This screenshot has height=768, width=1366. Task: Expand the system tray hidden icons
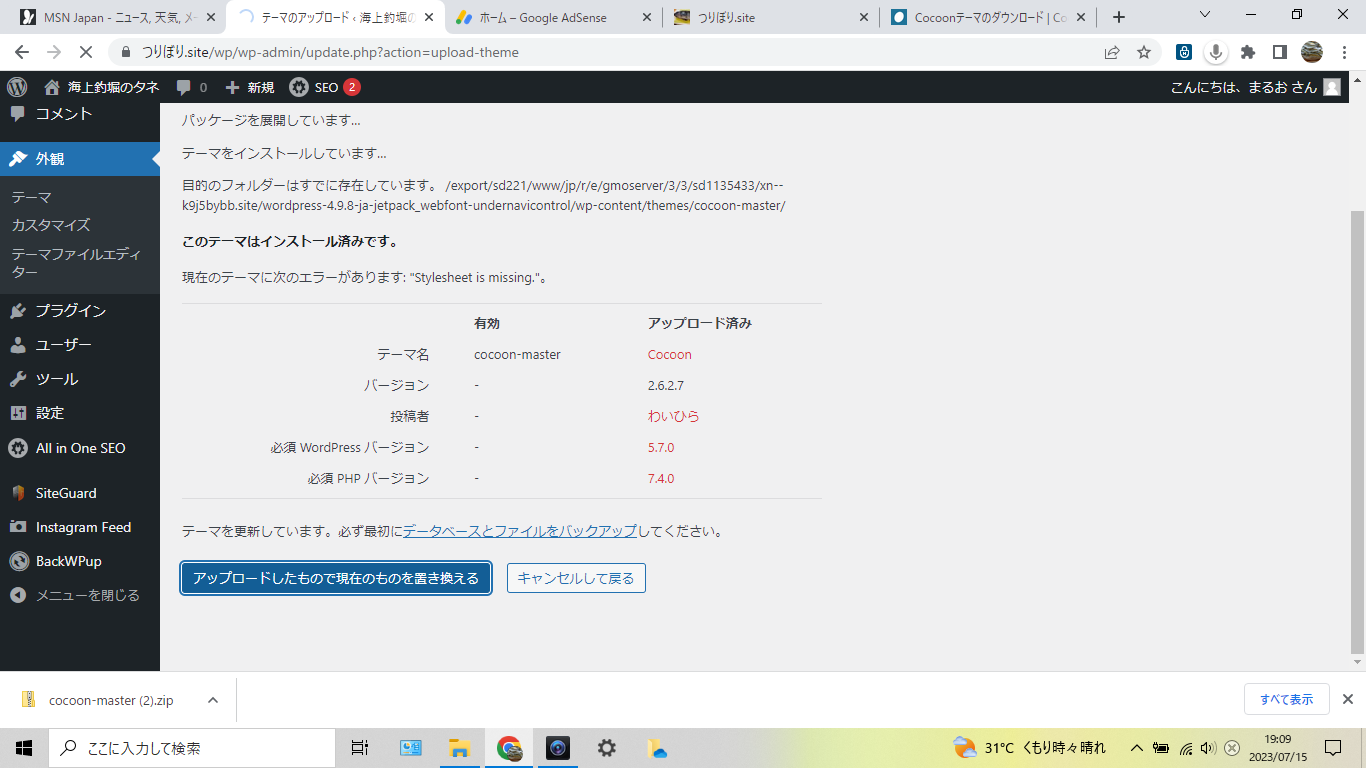[1136, 748]
